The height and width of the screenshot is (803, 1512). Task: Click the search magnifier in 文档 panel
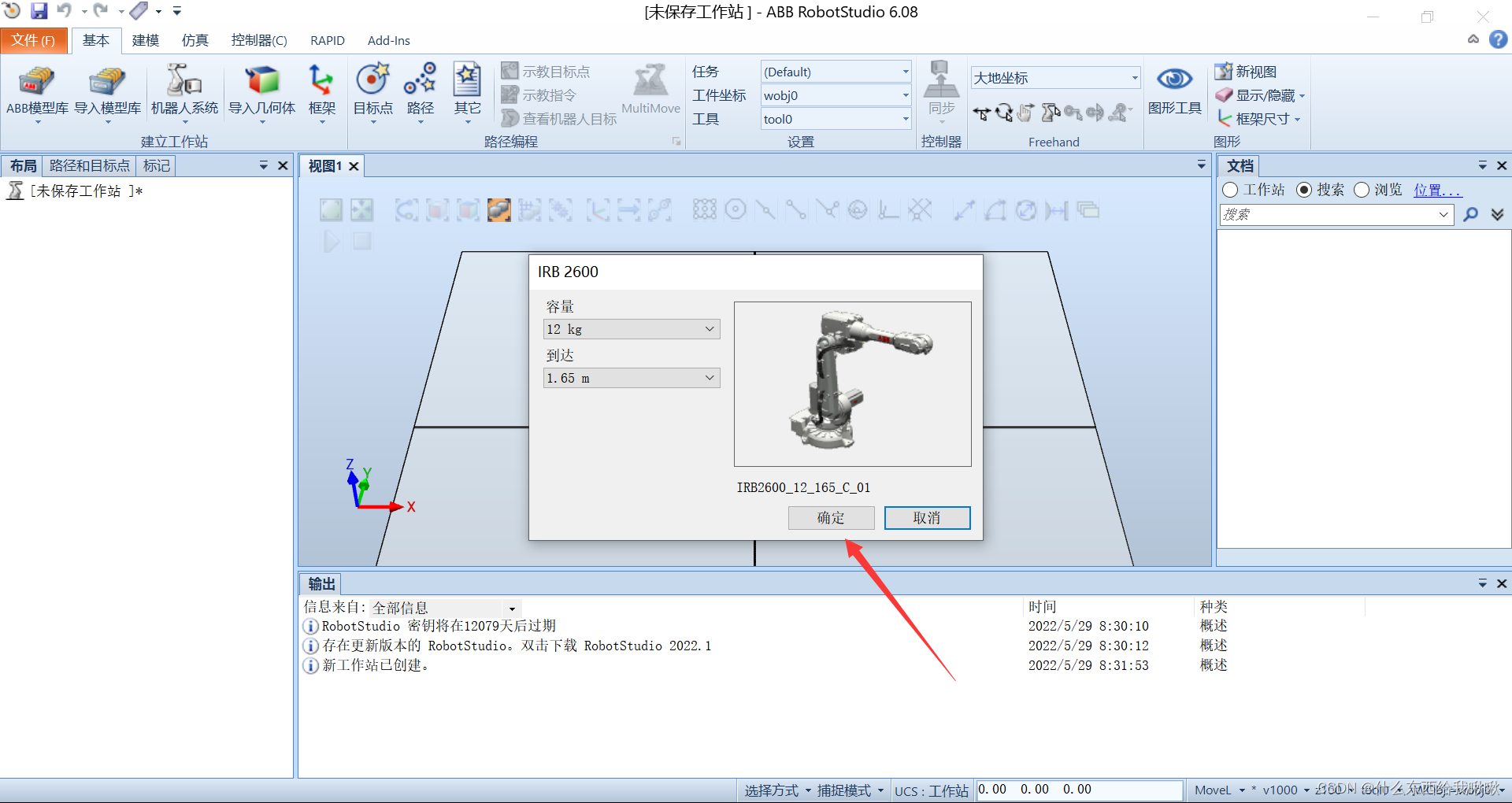point(1470,214)
